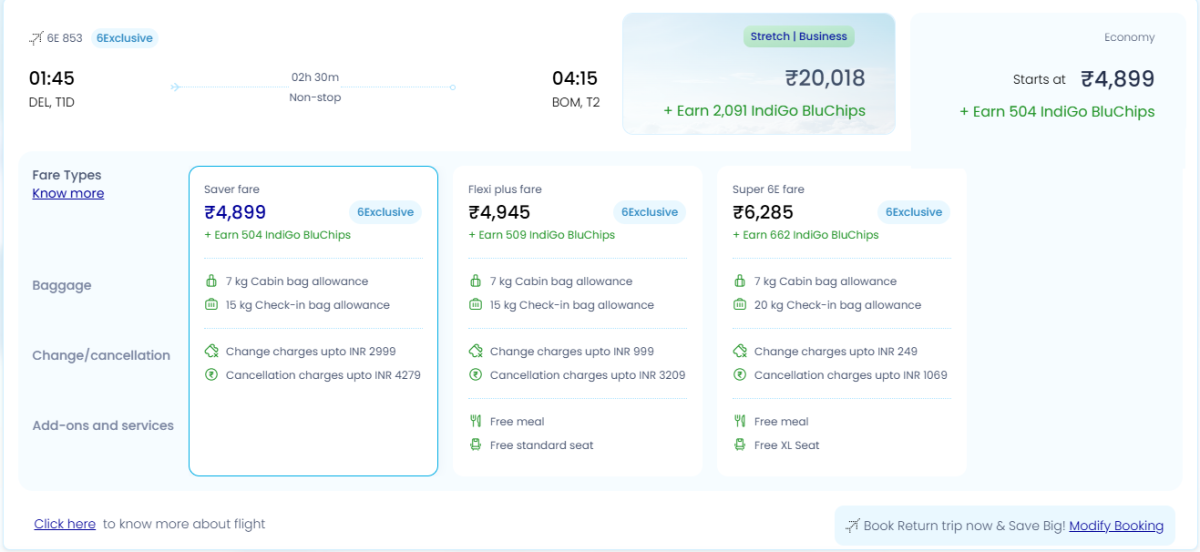The image size is (1200, 552).
Task: Click the 6Exclusive badge next to flight number
Action: [x=125, y=38]
